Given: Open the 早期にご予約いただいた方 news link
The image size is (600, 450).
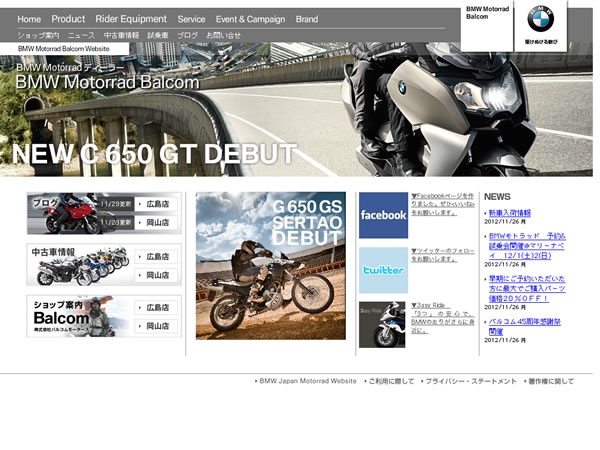Looking at the screenshot, I should coord(527,289).
